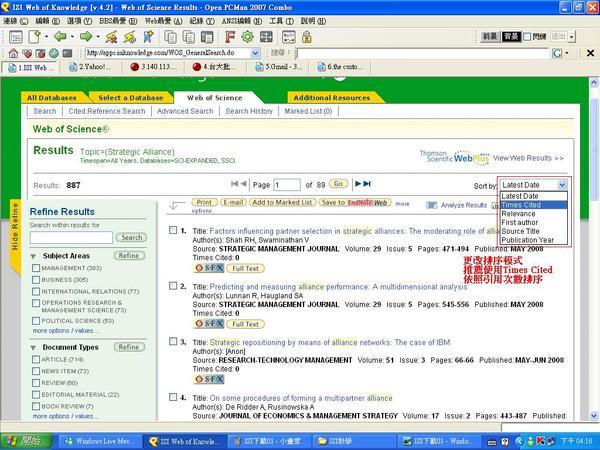Open the All Databases tab

point(52,98)
